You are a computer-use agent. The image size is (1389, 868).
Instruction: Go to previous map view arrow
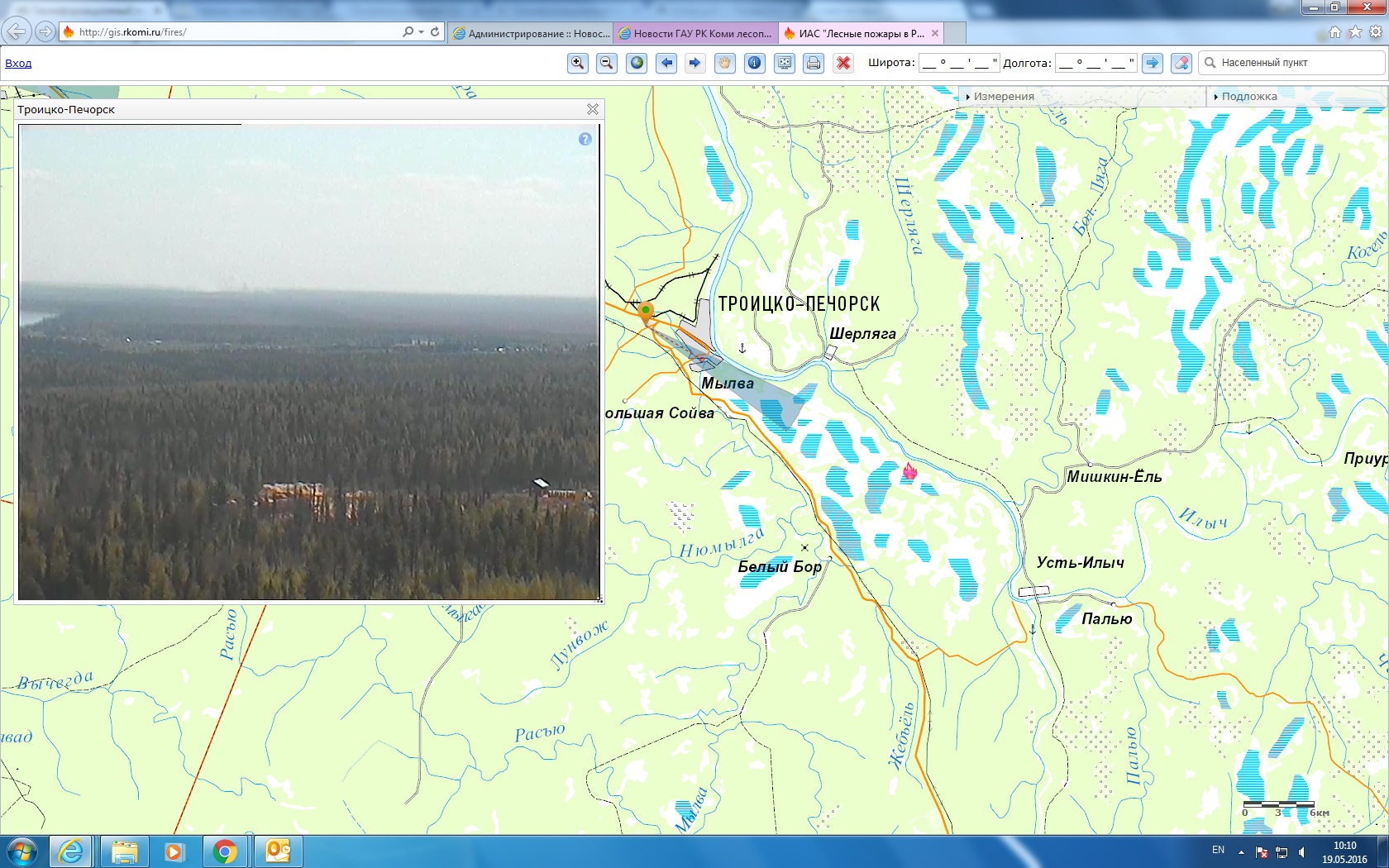click(x=666, y=63)
